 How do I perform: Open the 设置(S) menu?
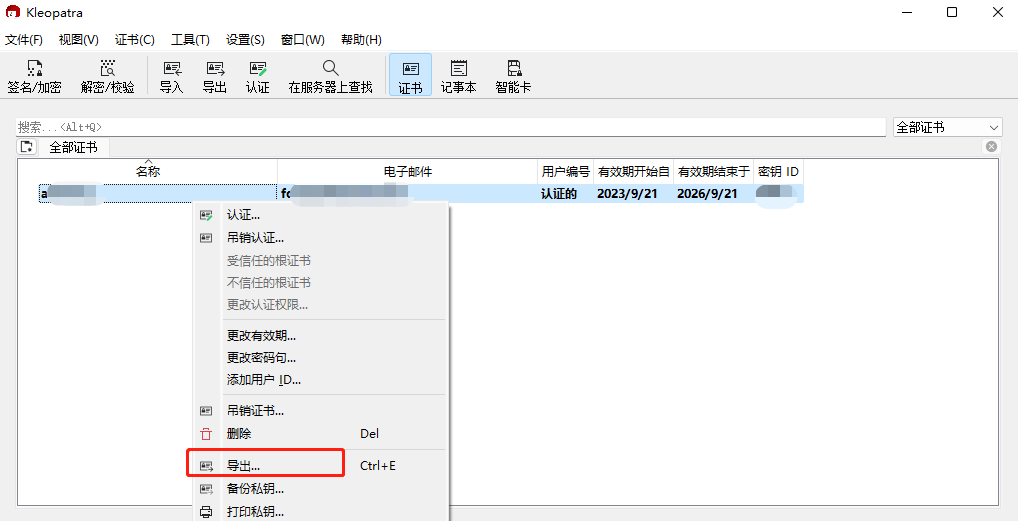pyautogui.click(x=245, y=40)
